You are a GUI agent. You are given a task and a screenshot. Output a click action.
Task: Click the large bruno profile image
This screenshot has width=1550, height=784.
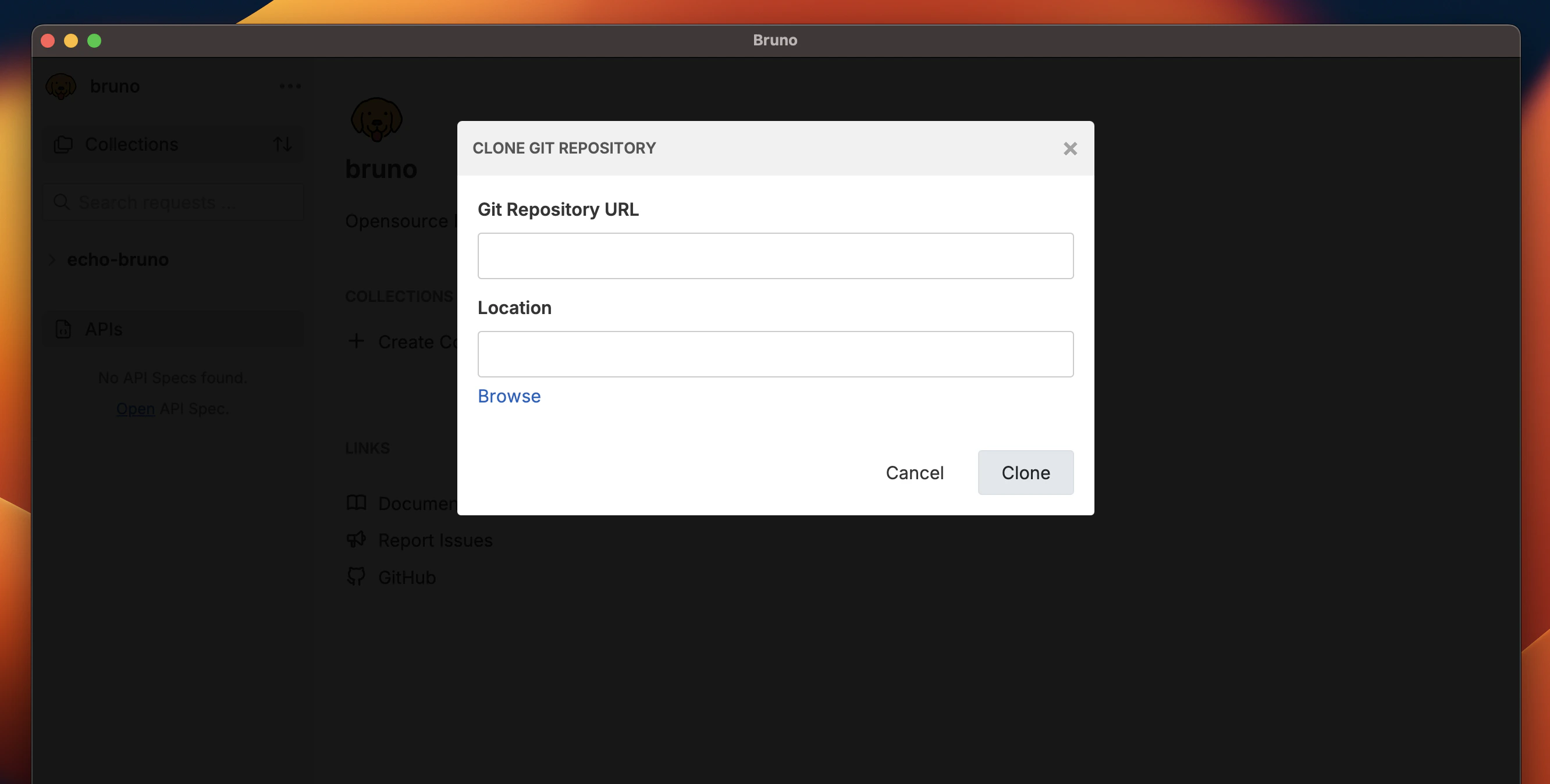tap(376, 120)
